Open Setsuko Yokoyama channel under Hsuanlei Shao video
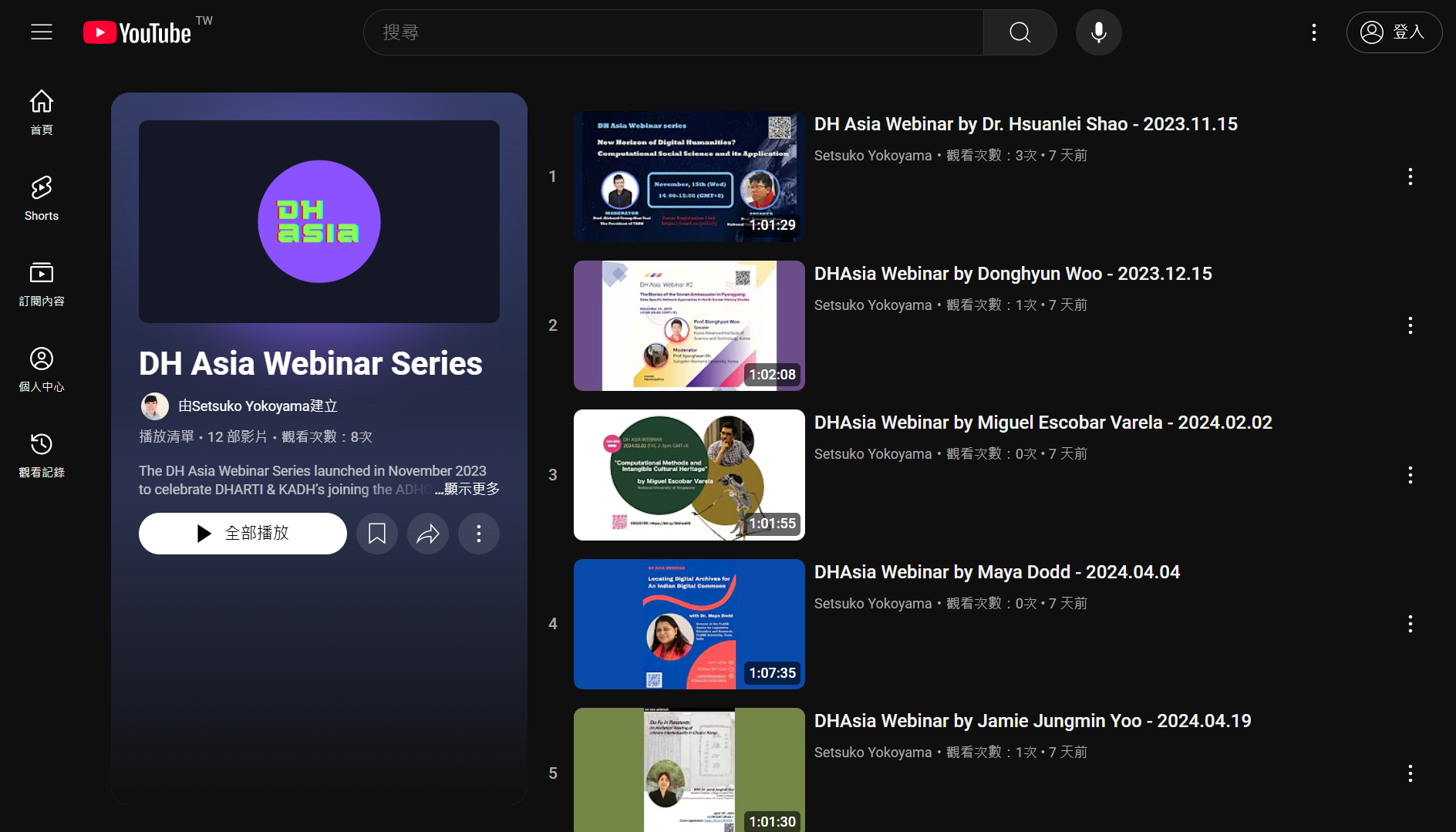 873,156
